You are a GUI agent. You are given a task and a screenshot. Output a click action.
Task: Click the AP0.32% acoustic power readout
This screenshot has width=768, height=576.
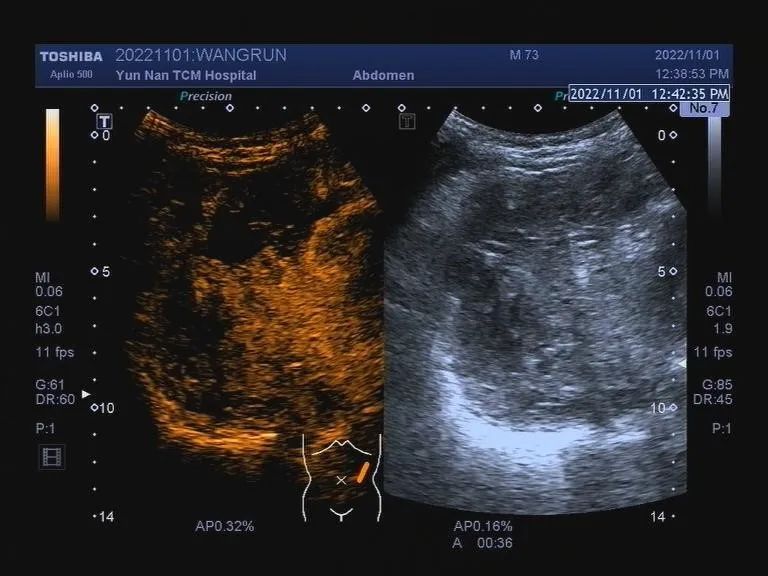224,527
